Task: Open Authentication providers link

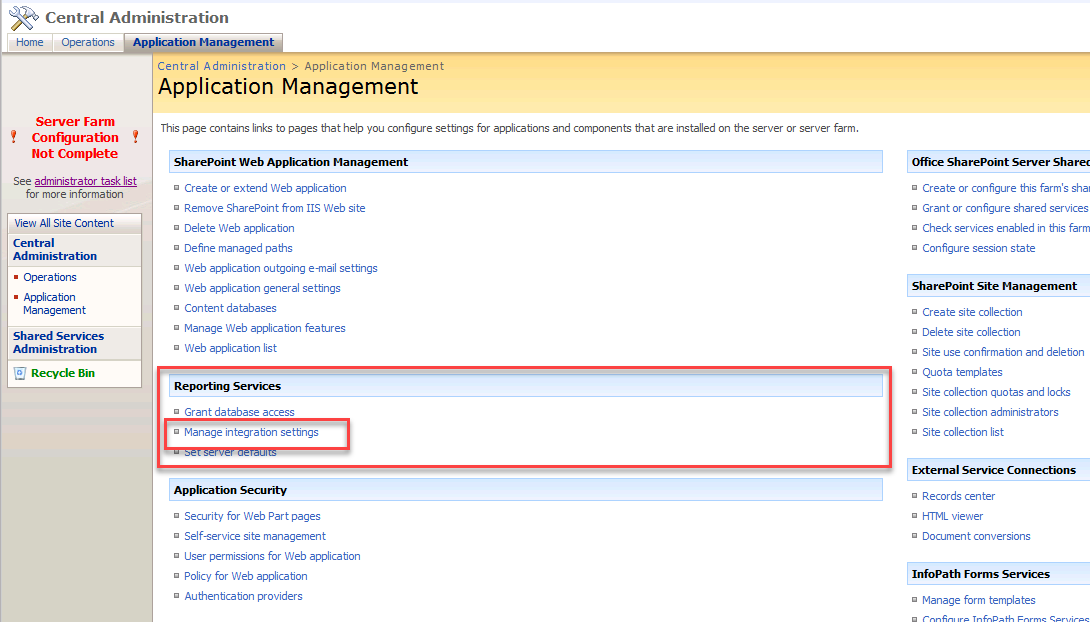Action: (x=243, y=596)
